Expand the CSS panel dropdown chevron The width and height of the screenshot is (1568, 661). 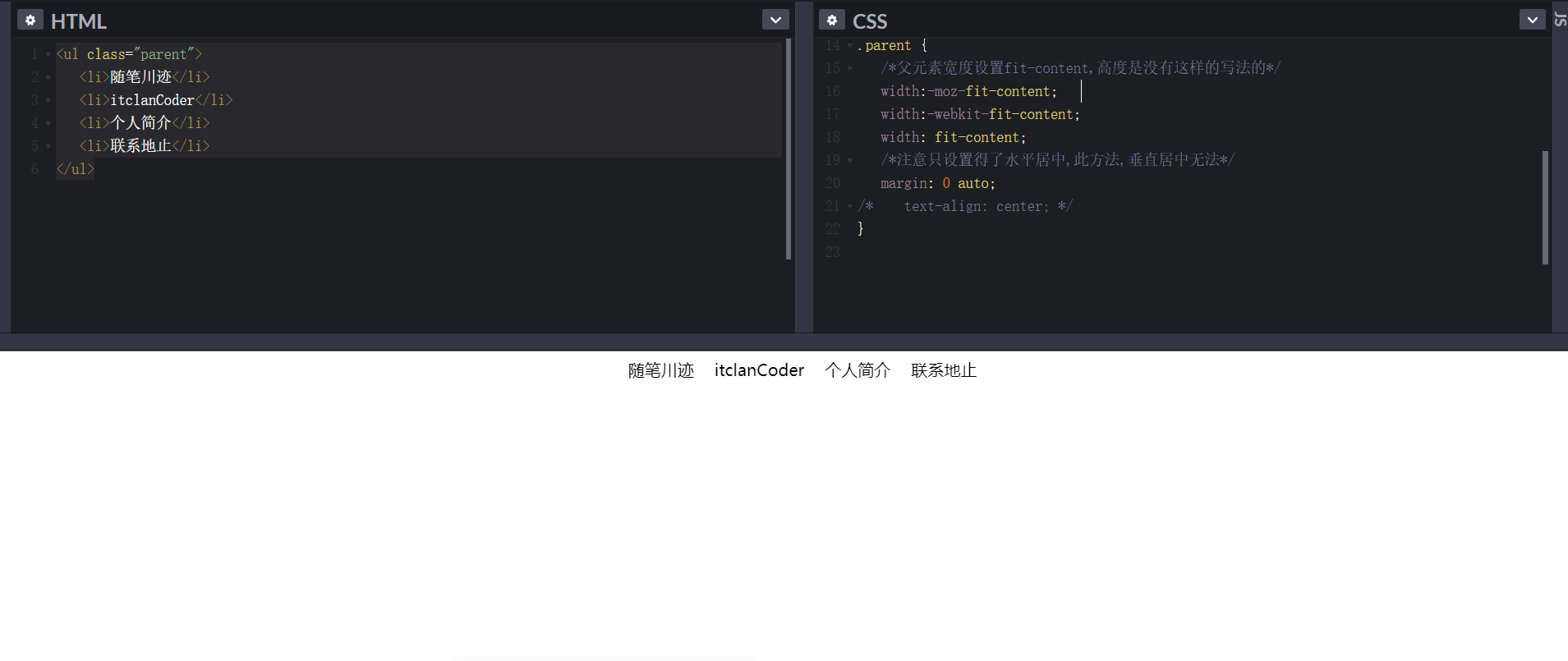pyautogui.click(x=1533, y=20)
